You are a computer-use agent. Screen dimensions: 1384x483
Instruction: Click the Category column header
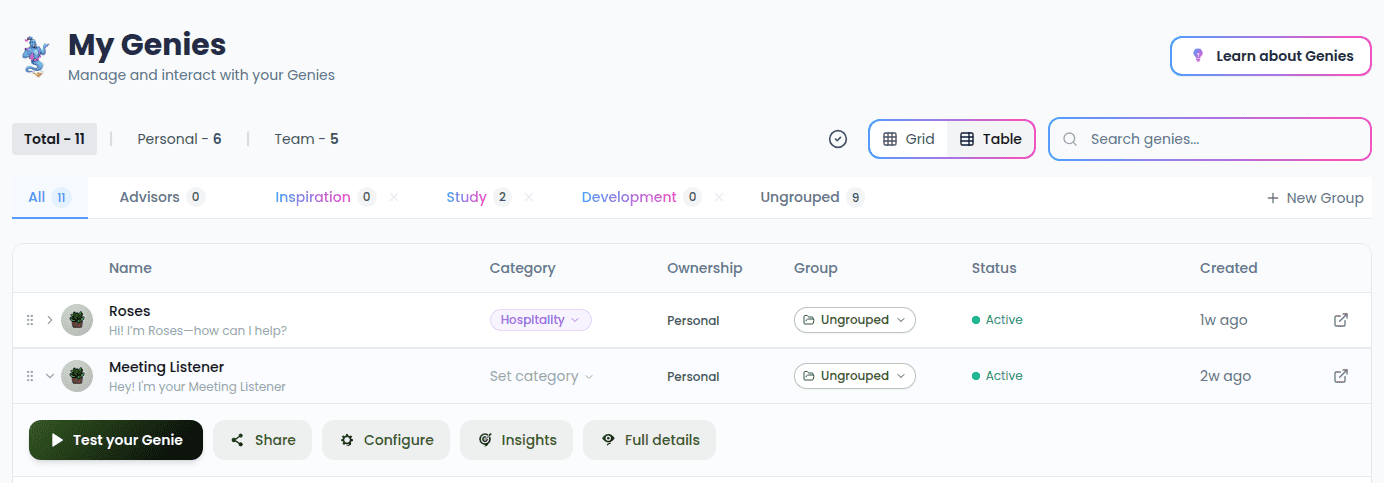pyautogui.click(x=522, y=268)
